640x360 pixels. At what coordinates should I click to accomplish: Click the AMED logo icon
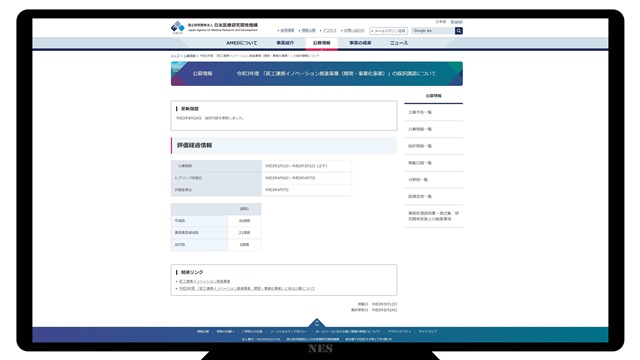[178, 27]
